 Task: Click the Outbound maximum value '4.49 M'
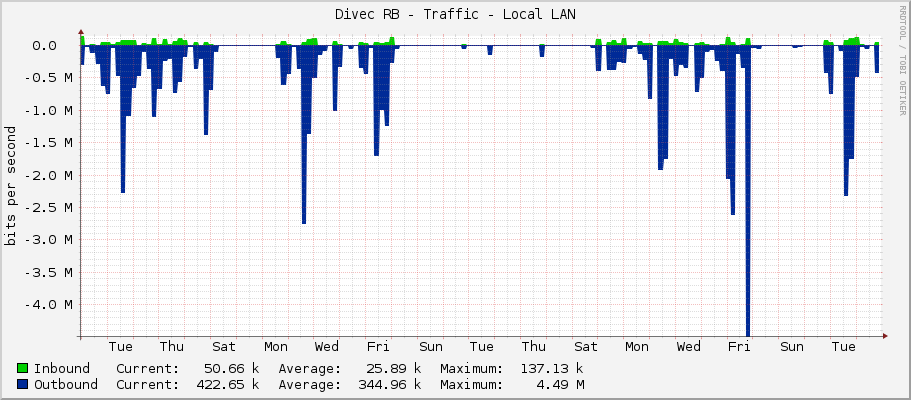pos(559,384)
